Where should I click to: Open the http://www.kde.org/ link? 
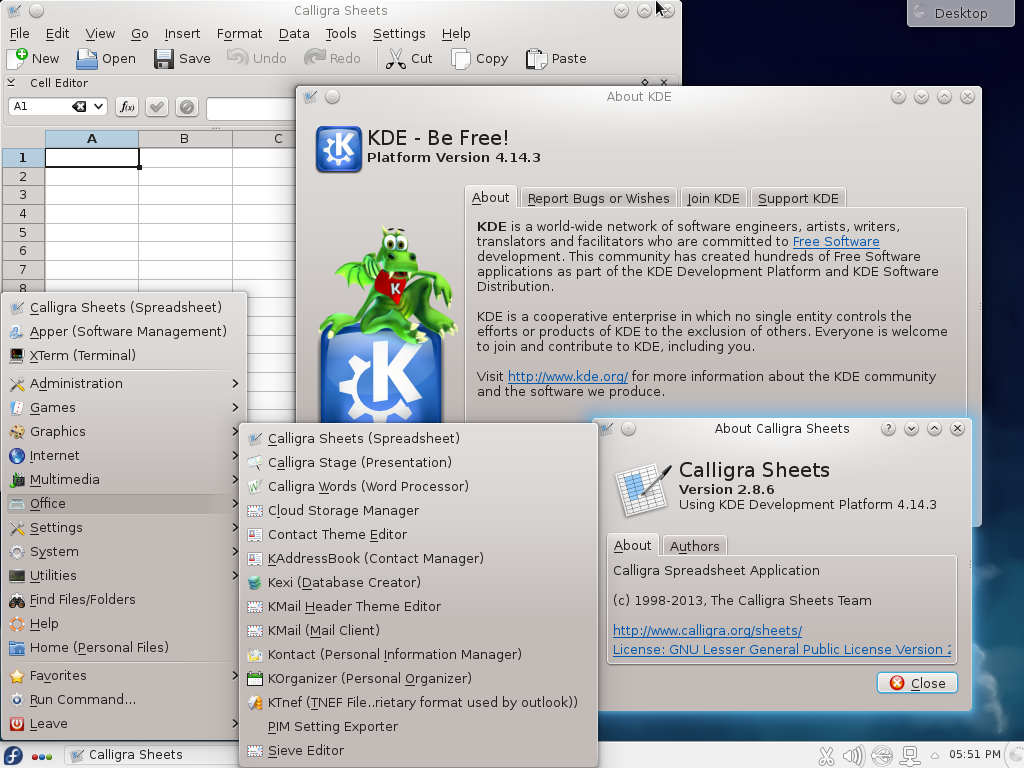point(568,377)
